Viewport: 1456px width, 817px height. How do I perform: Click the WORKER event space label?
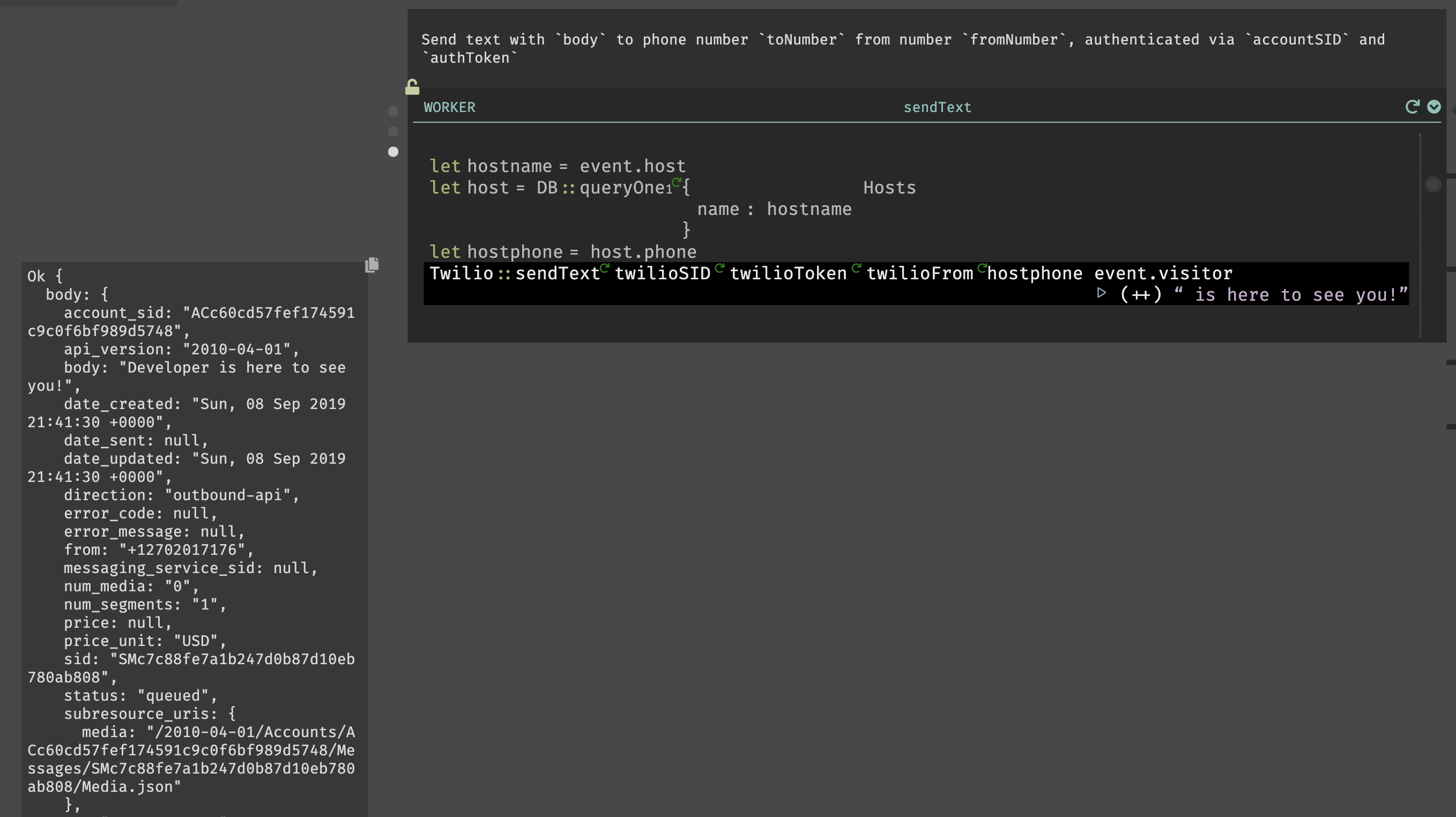[x=449, y=107]
